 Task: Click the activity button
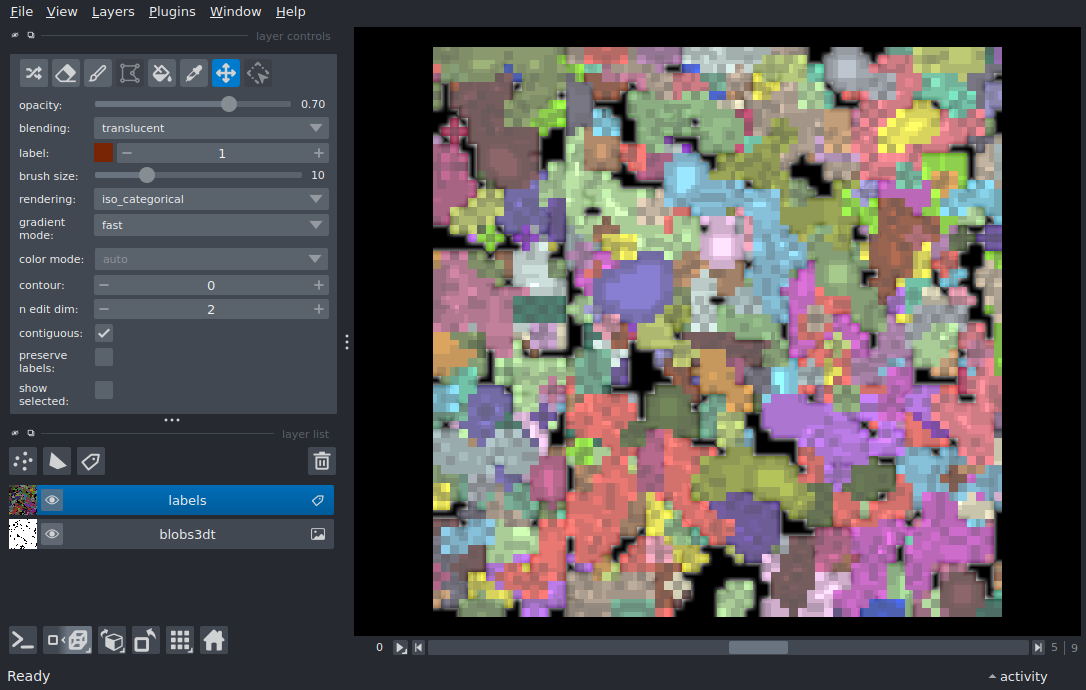point(1018,677)
